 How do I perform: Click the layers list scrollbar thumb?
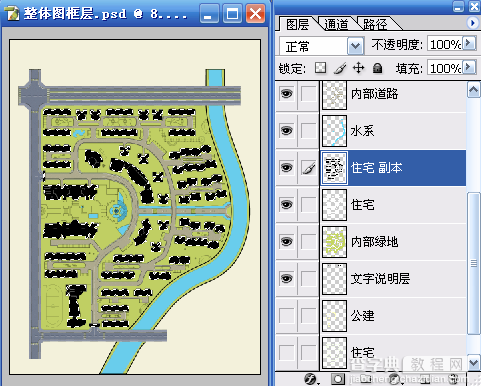[x=474, y=263]
